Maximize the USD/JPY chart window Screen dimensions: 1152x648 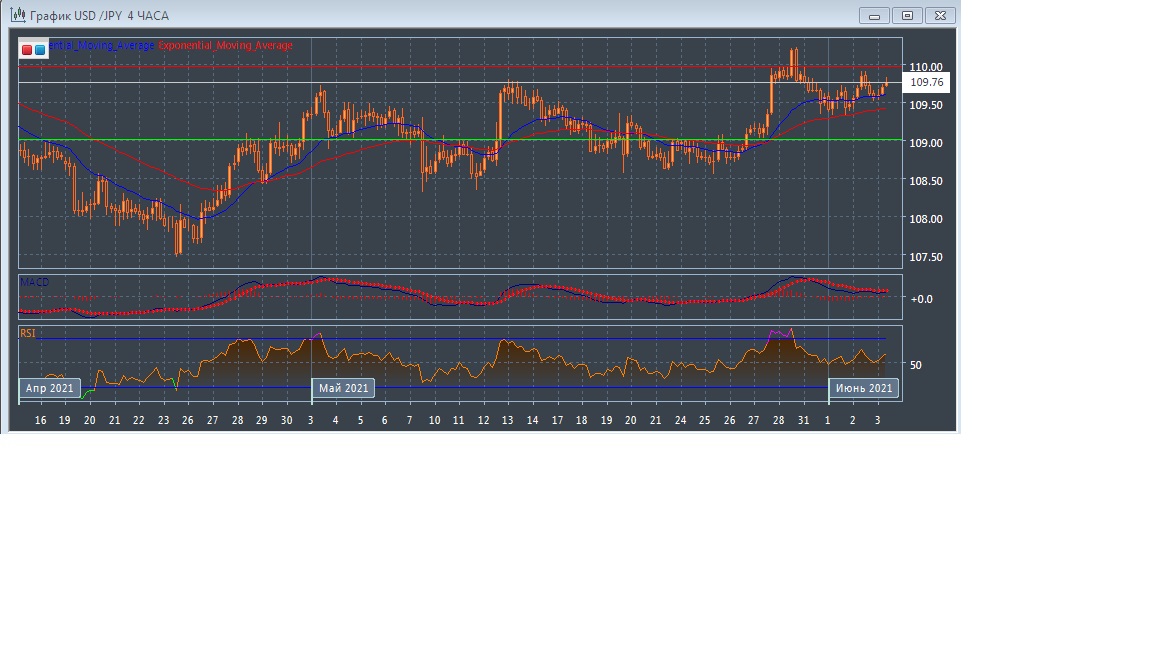[908, 15]
